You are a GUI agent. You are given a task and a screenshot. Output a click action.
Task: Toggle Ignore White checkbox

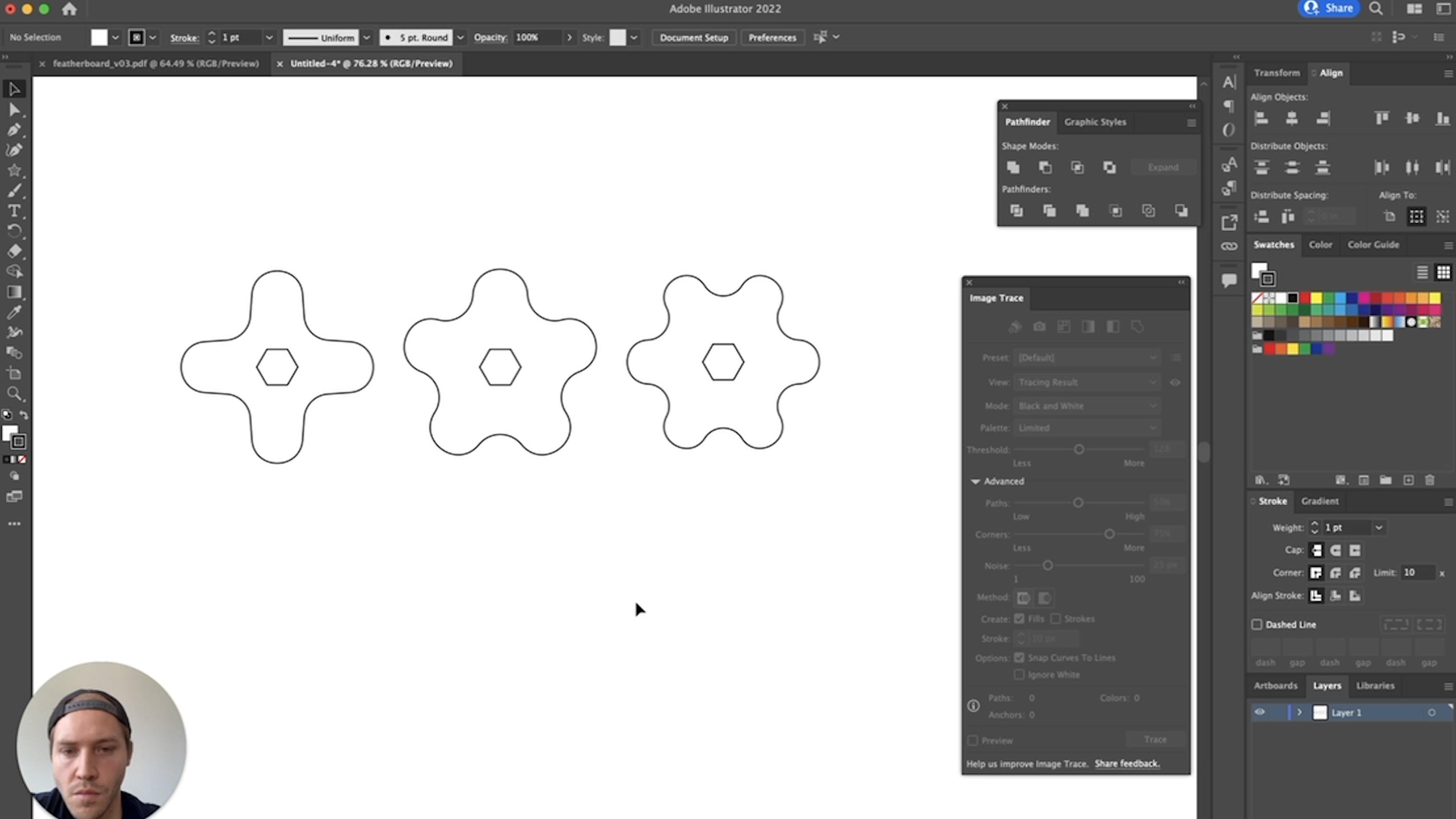[1019, 675]
